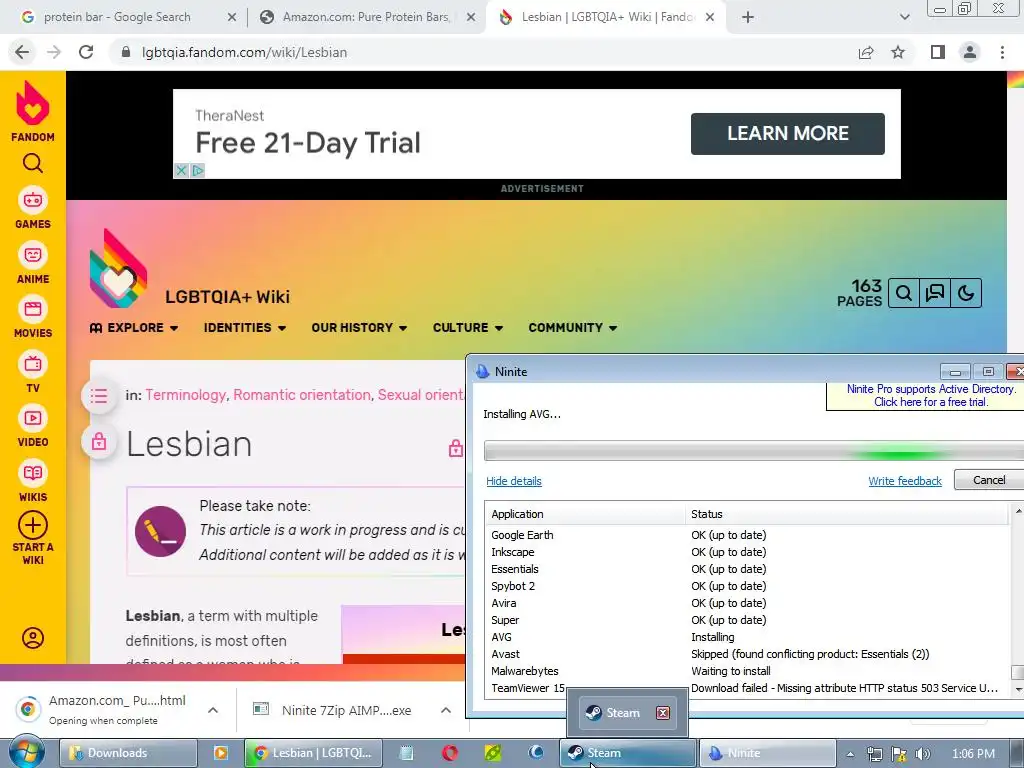Search the wiki with magnifier icon
Viewport: 1024px width, 768px height.
pos(904,293)
